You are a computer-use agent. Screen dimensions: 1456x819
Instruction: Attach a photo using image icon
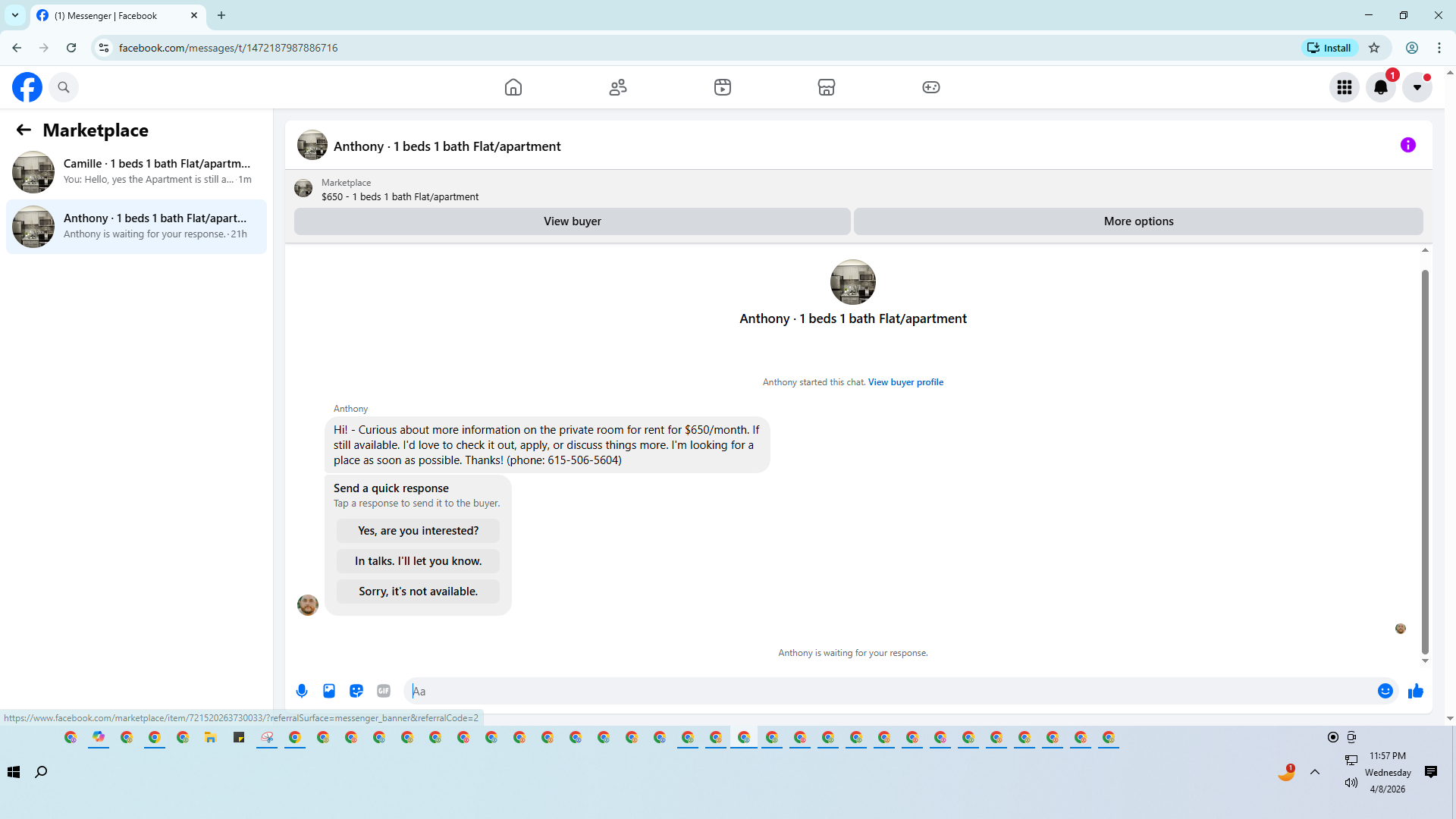click(329, 691)
